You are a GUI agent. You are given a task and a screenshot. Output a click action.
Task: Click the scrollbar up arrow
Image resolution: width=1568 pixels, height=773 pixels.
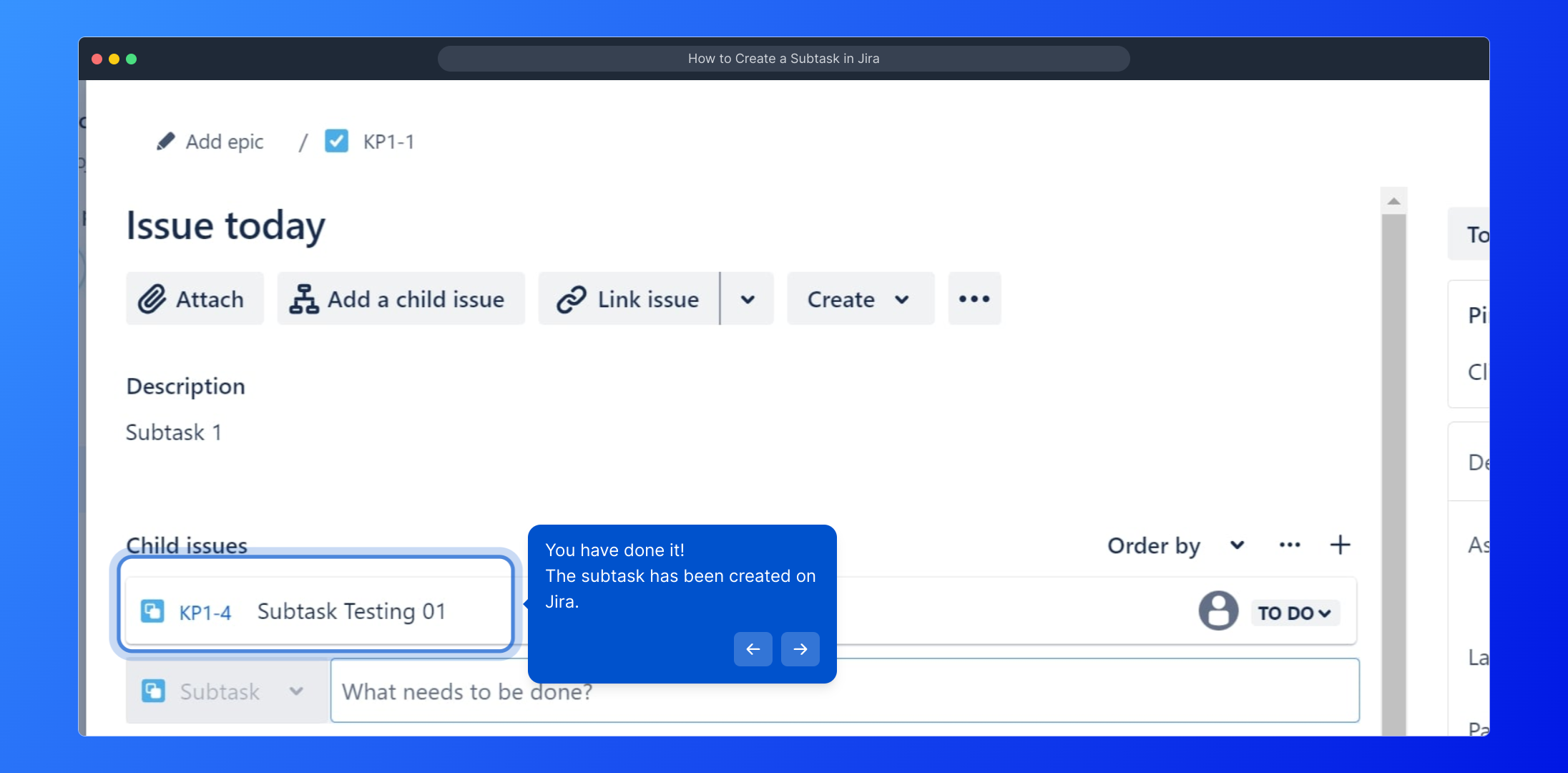(x=1393, y=201)
